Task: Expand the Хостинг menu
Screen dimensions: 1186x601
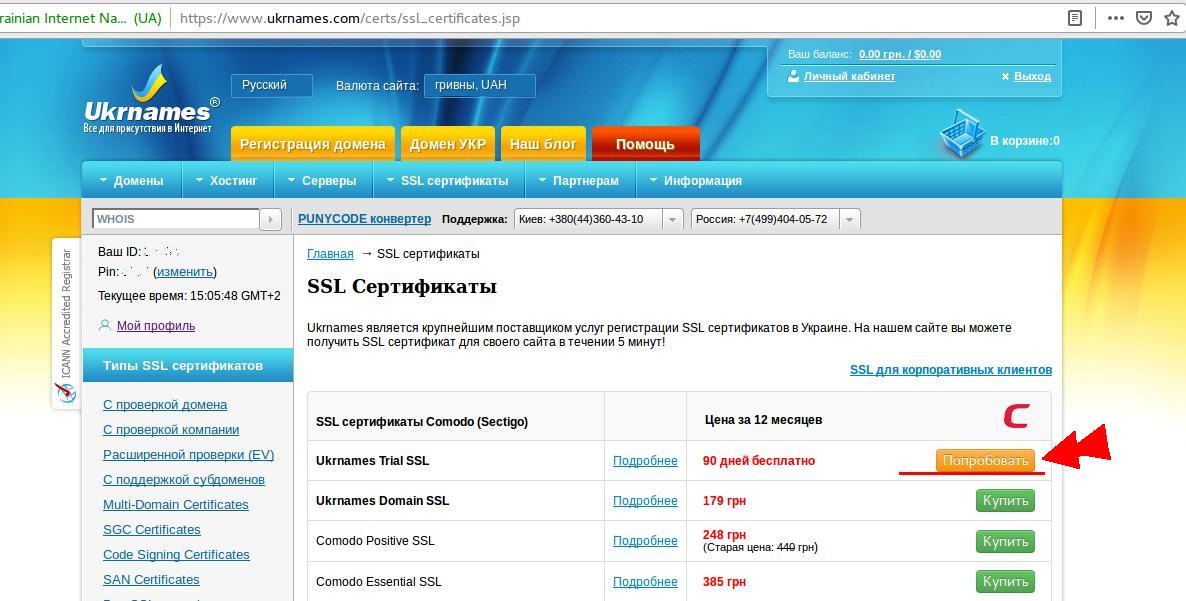Action: (226, 181)
